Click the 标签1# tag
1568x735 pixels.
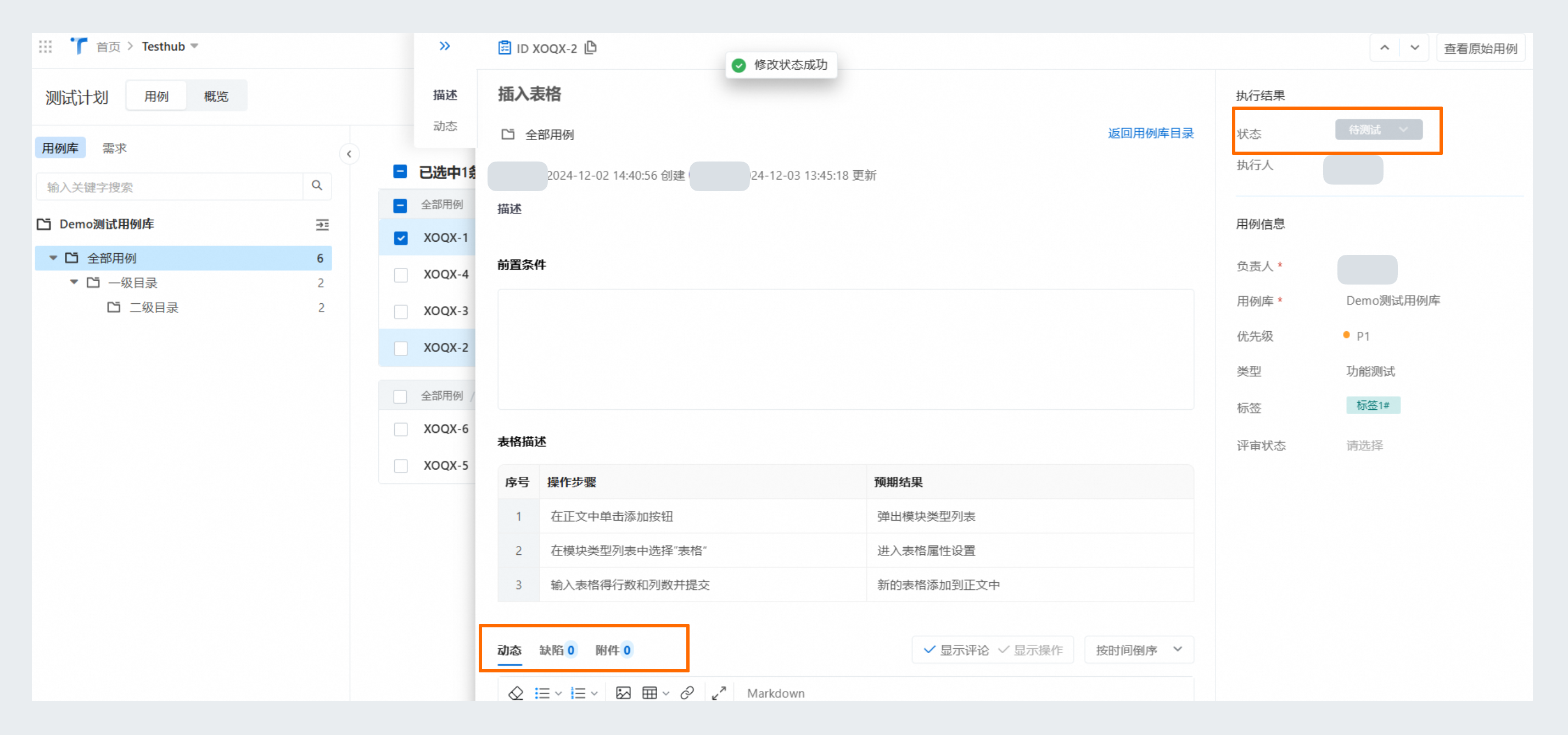point(1373,405)
